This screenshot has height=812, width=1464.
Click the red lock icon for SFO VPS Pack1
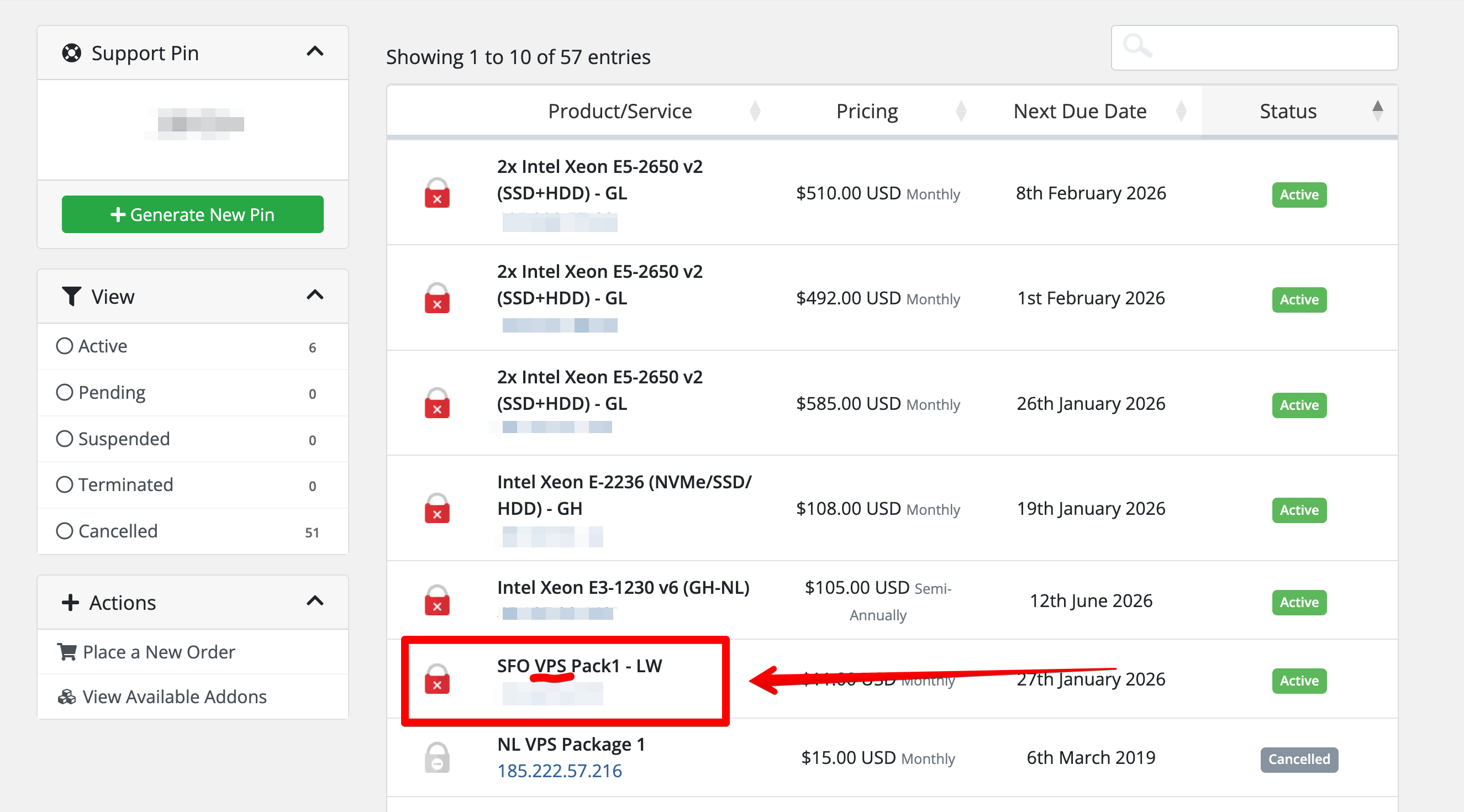coord(436,679)
